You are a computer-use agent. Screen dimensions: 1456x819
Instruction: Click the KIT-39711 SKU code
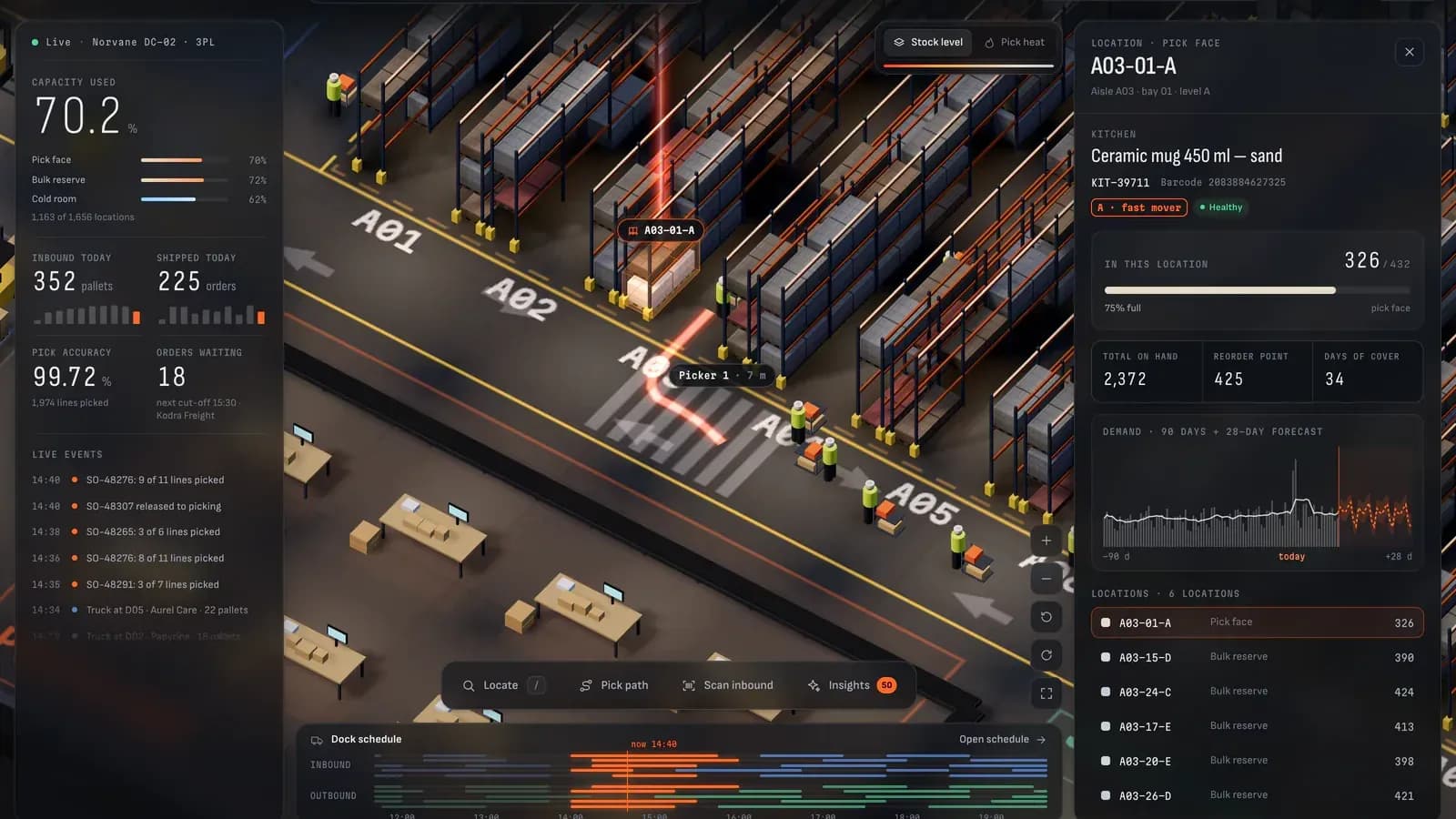[x=1120, y=183]
